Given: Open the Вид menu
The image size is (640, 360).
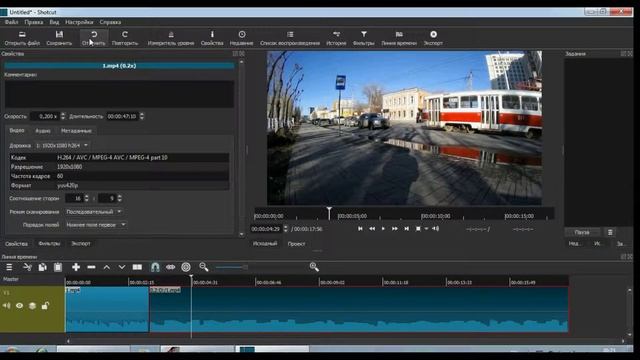Looking at the screenshot, I should pyautogui.click(x=54, y=22).
